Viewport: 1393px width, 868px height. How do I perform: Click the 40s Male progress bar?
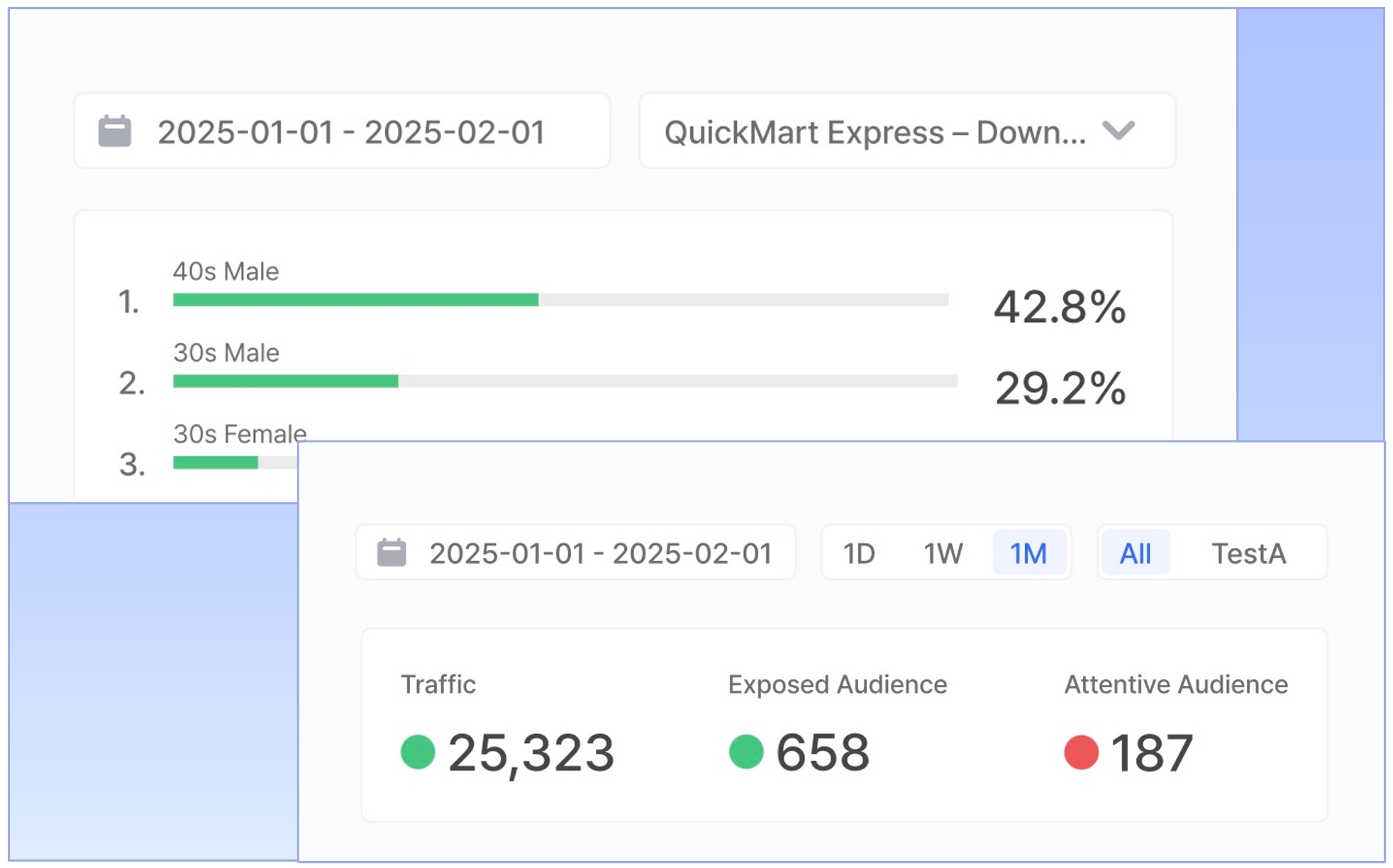(560, 300)
